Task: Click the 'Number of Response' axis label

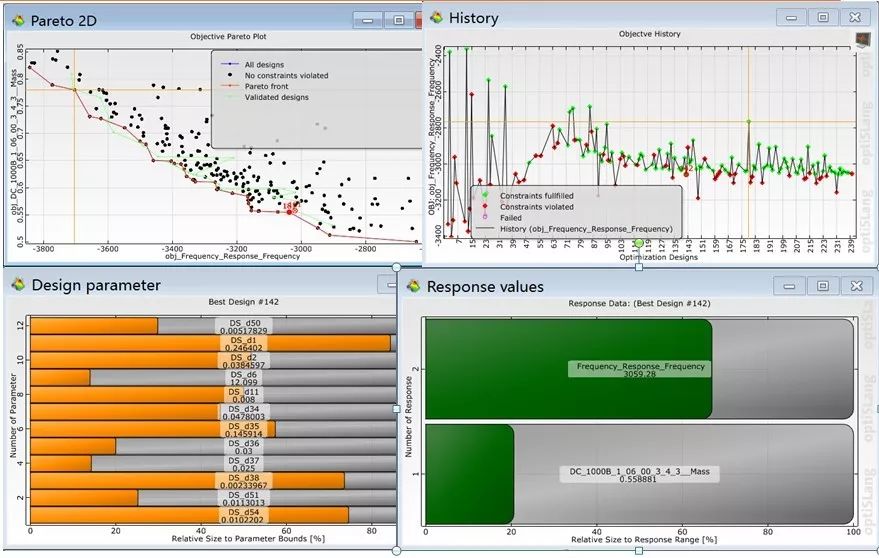Action: point(408,417)
